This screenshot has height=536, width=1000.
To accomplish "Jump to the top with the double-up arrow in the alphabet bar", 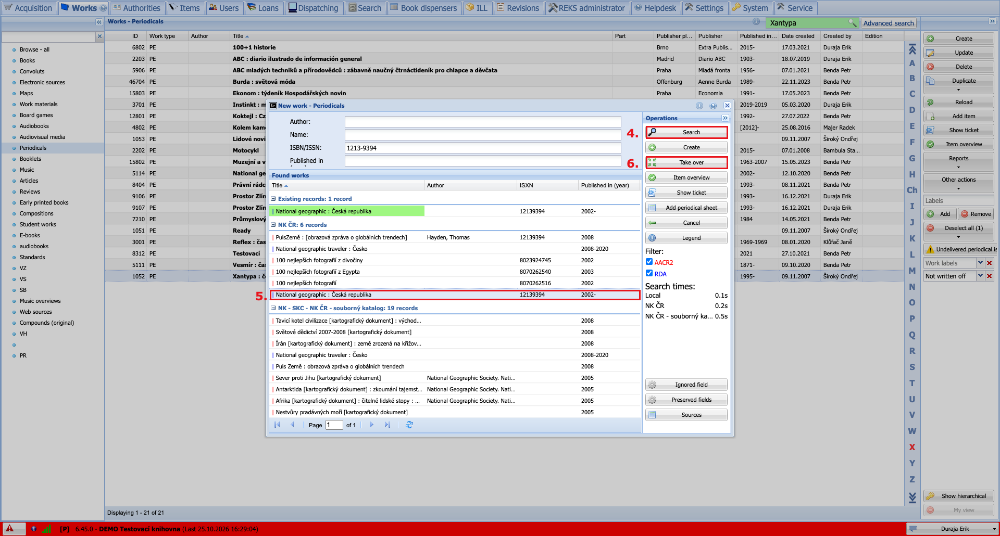I will tap(912, 49).
